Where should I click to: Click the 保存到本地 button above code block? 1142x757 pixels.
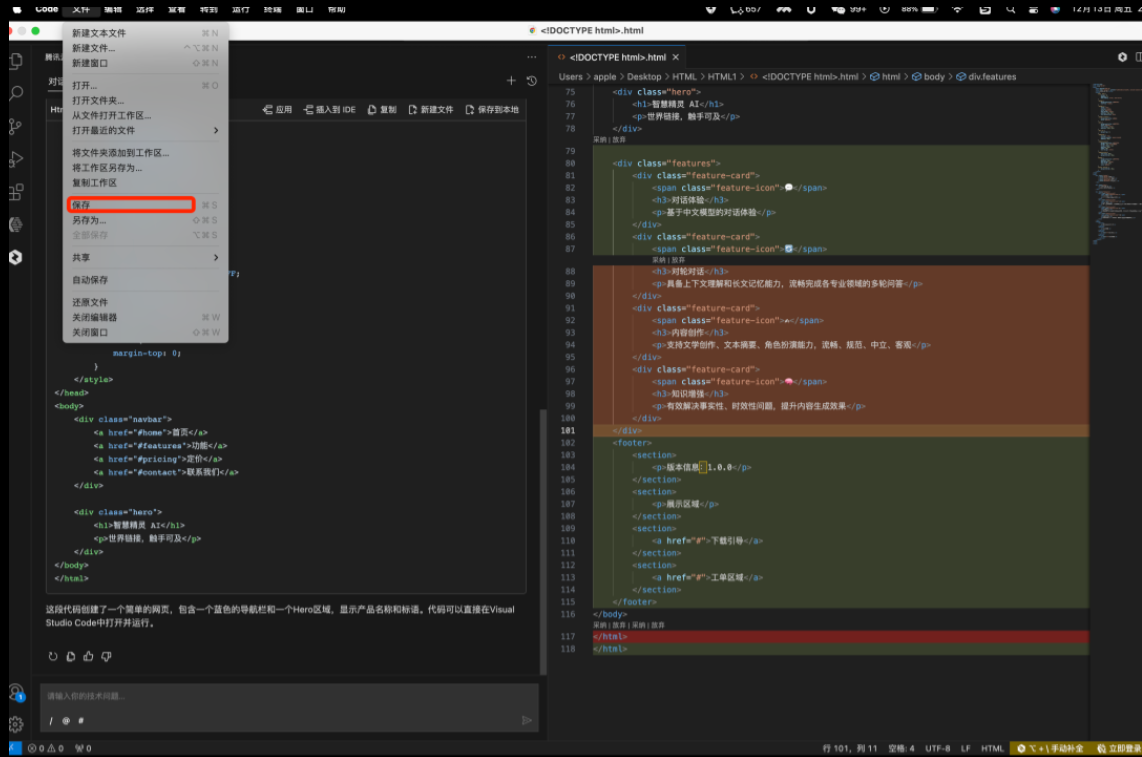[492, 109]
